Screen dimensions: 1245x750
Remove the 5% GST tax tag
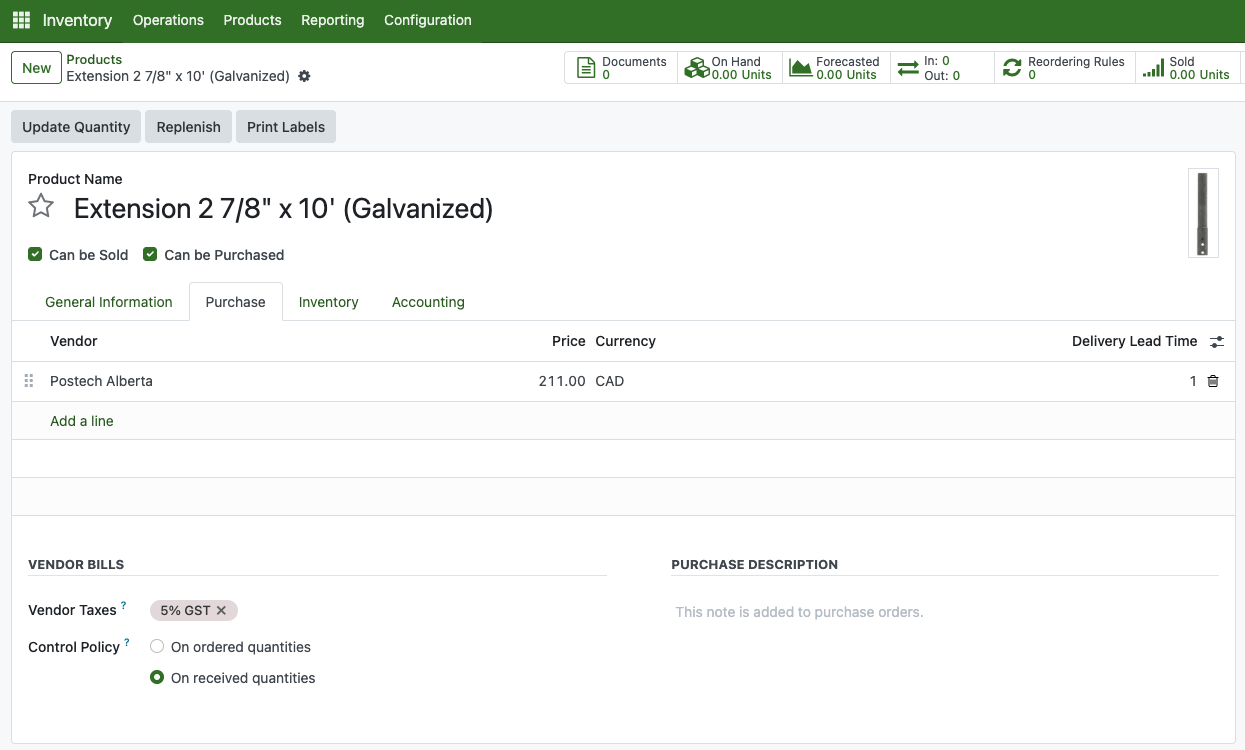(x=221, y=610)
